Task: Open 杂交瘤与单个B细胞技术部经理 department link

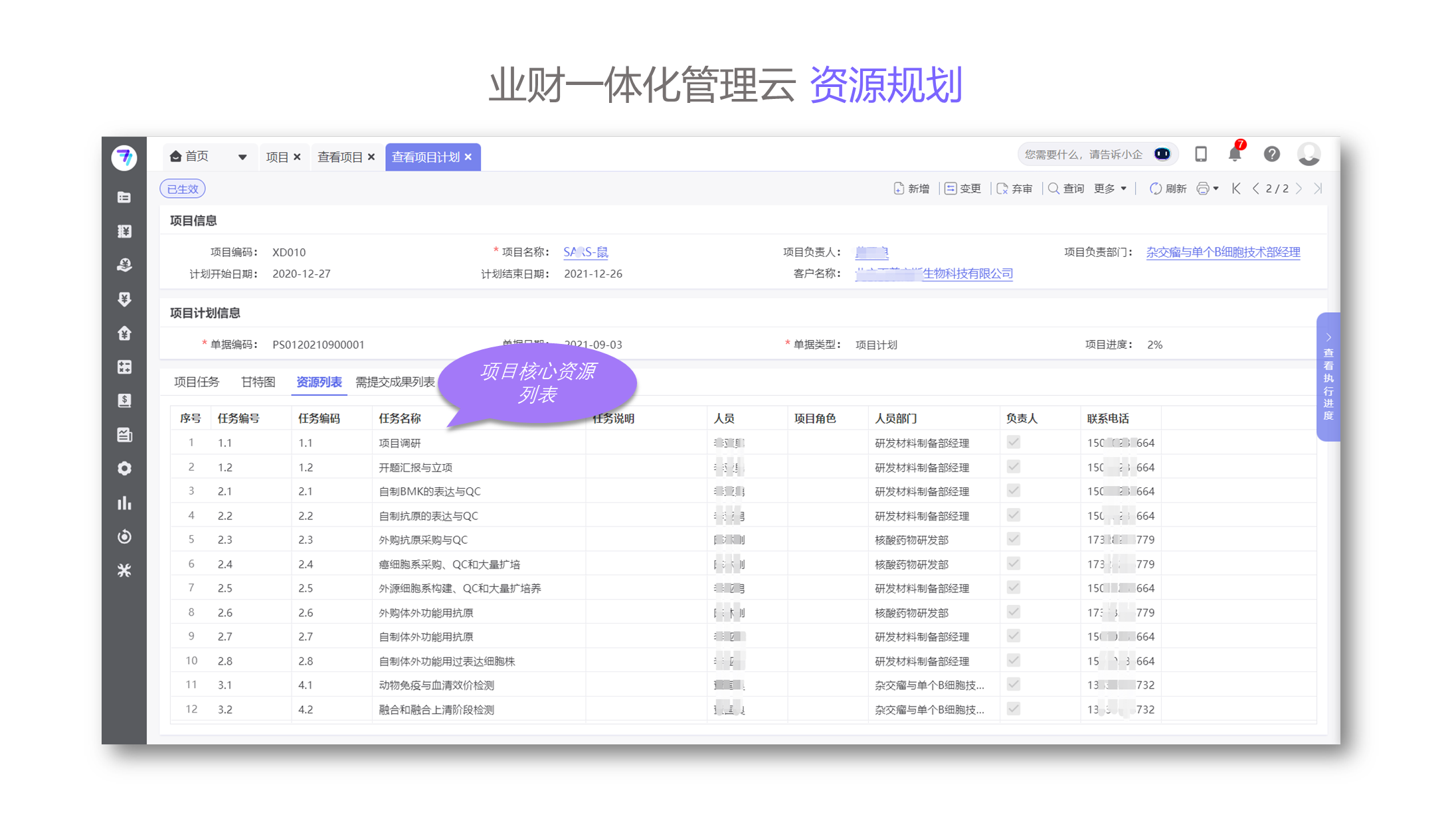Action: tap(1223, 252)
